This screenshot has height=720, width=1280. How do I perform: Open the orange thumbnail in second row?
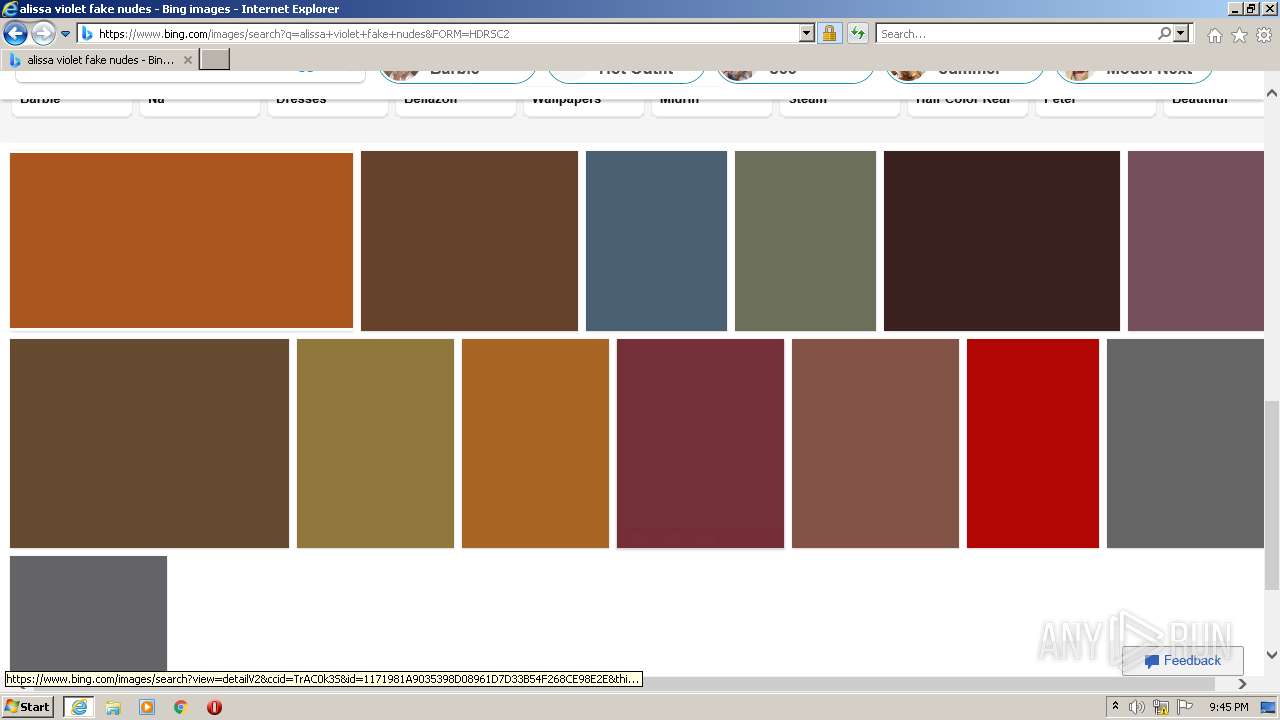[535, 443]
